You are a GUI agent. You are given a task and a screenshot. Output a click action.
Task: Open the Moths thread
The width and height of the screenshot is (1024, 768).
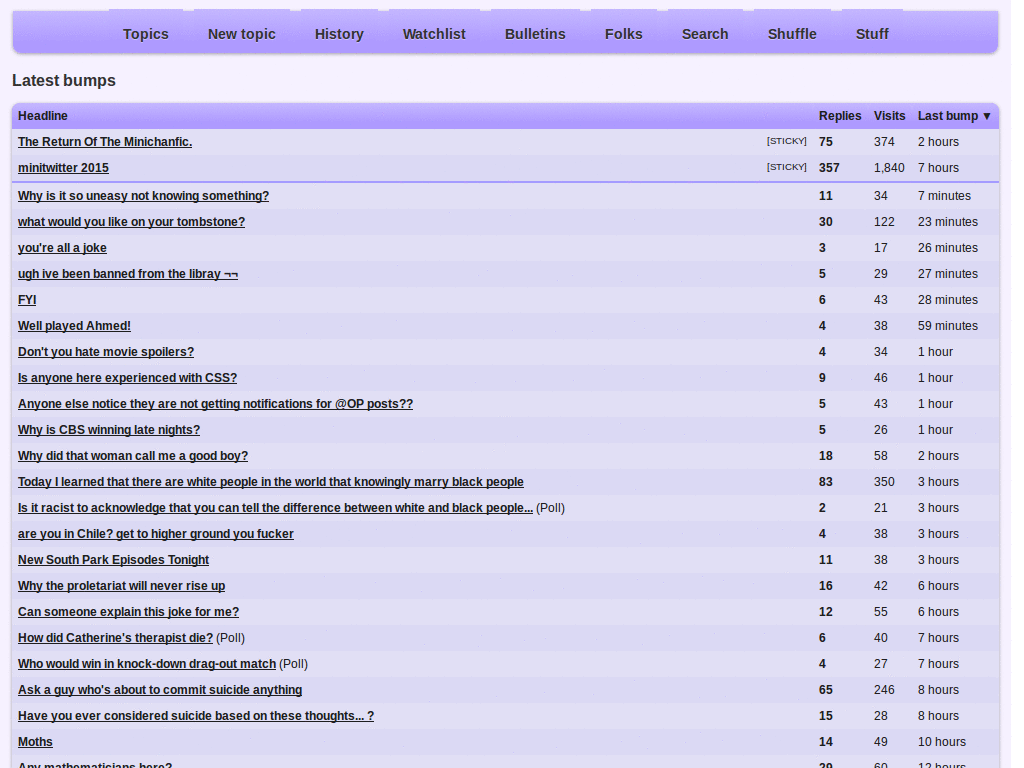point(34,741)
